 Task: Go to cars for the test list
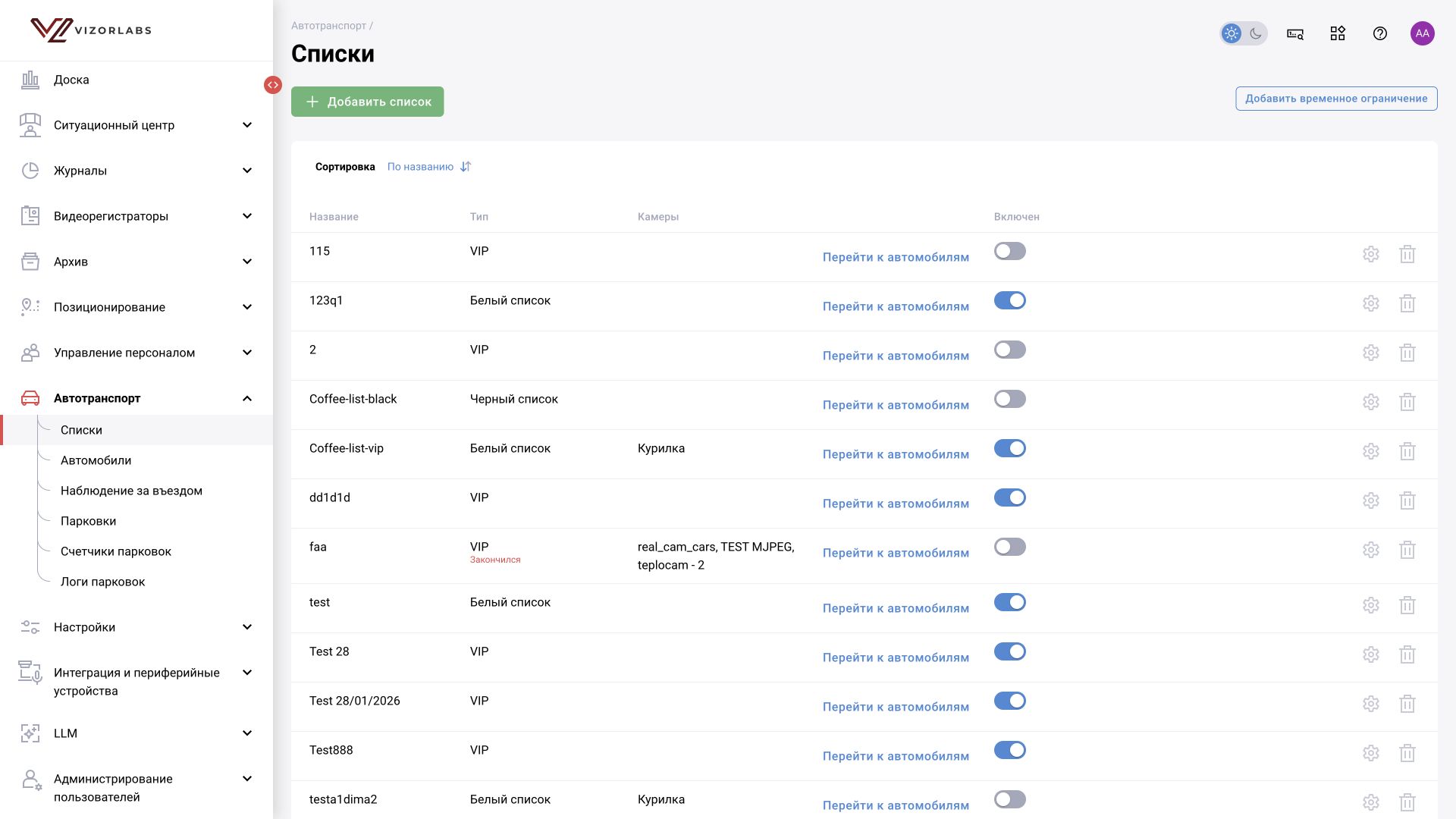click(x=896, y=608)
